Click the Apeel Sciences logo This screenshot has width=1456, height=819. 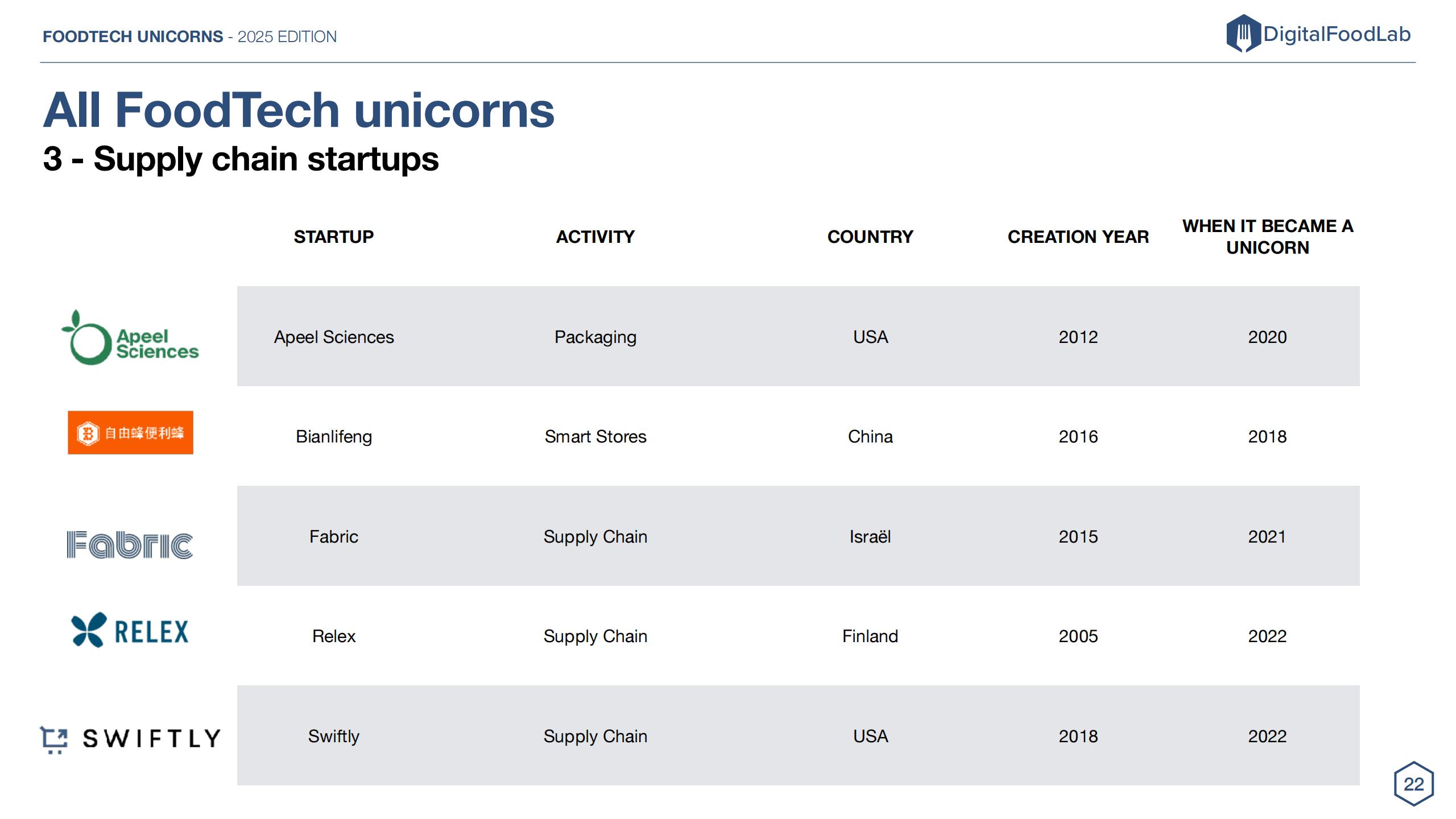130,338
